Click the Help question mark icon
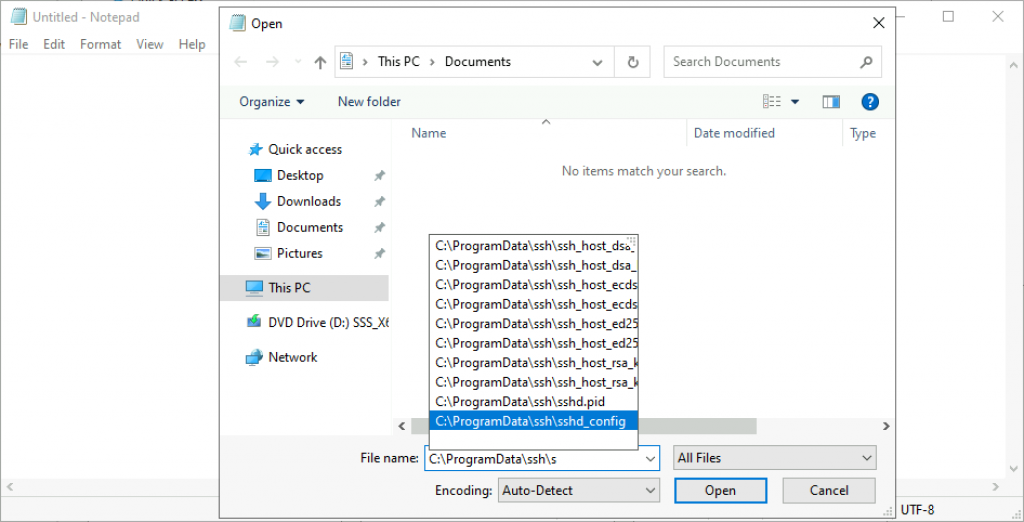Image resolution: width=1024 pixels, height=522 pixels. (870, 101)
